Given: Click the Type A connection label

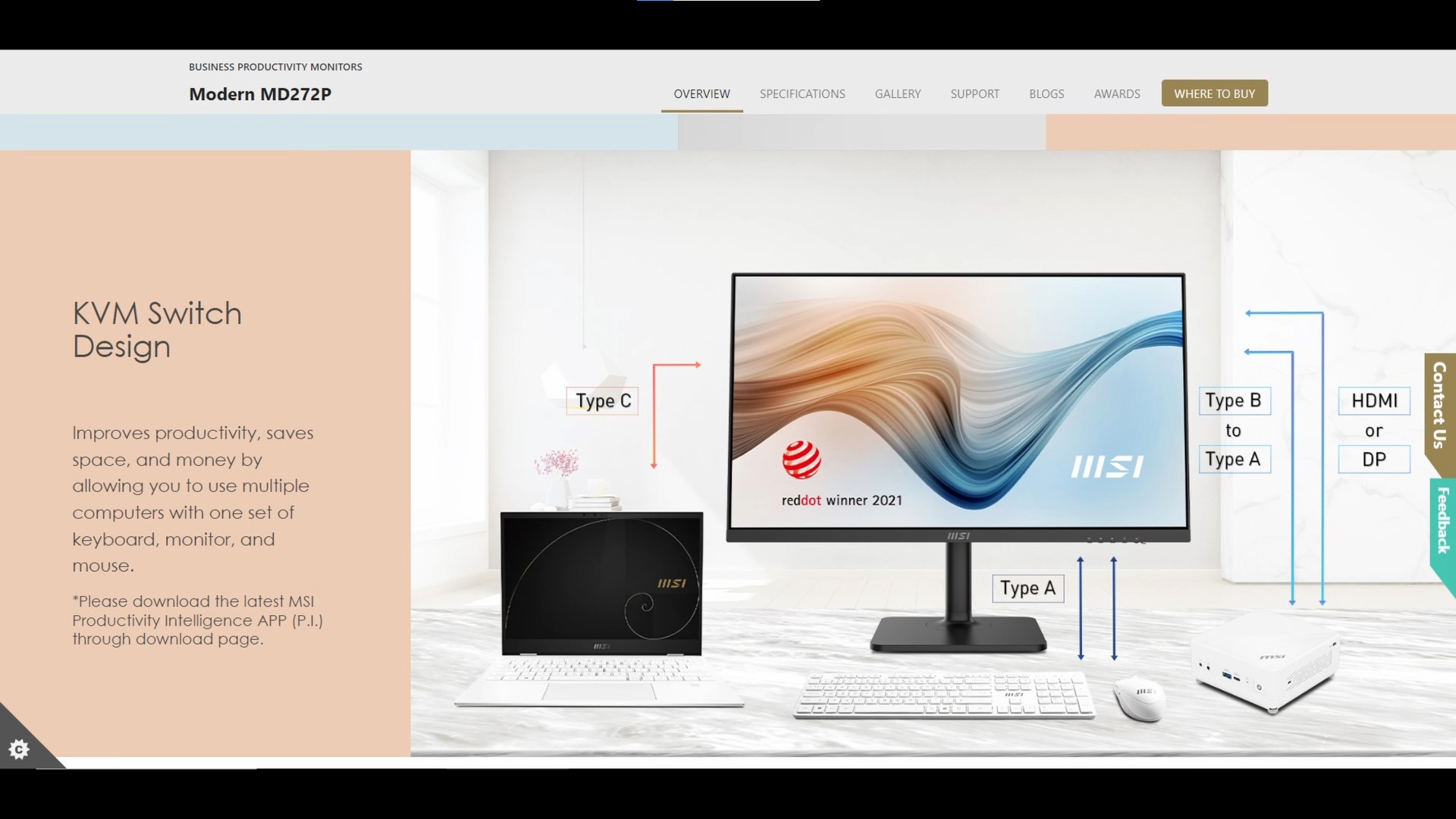Looking at the screenshot, I should (1027, 587).
